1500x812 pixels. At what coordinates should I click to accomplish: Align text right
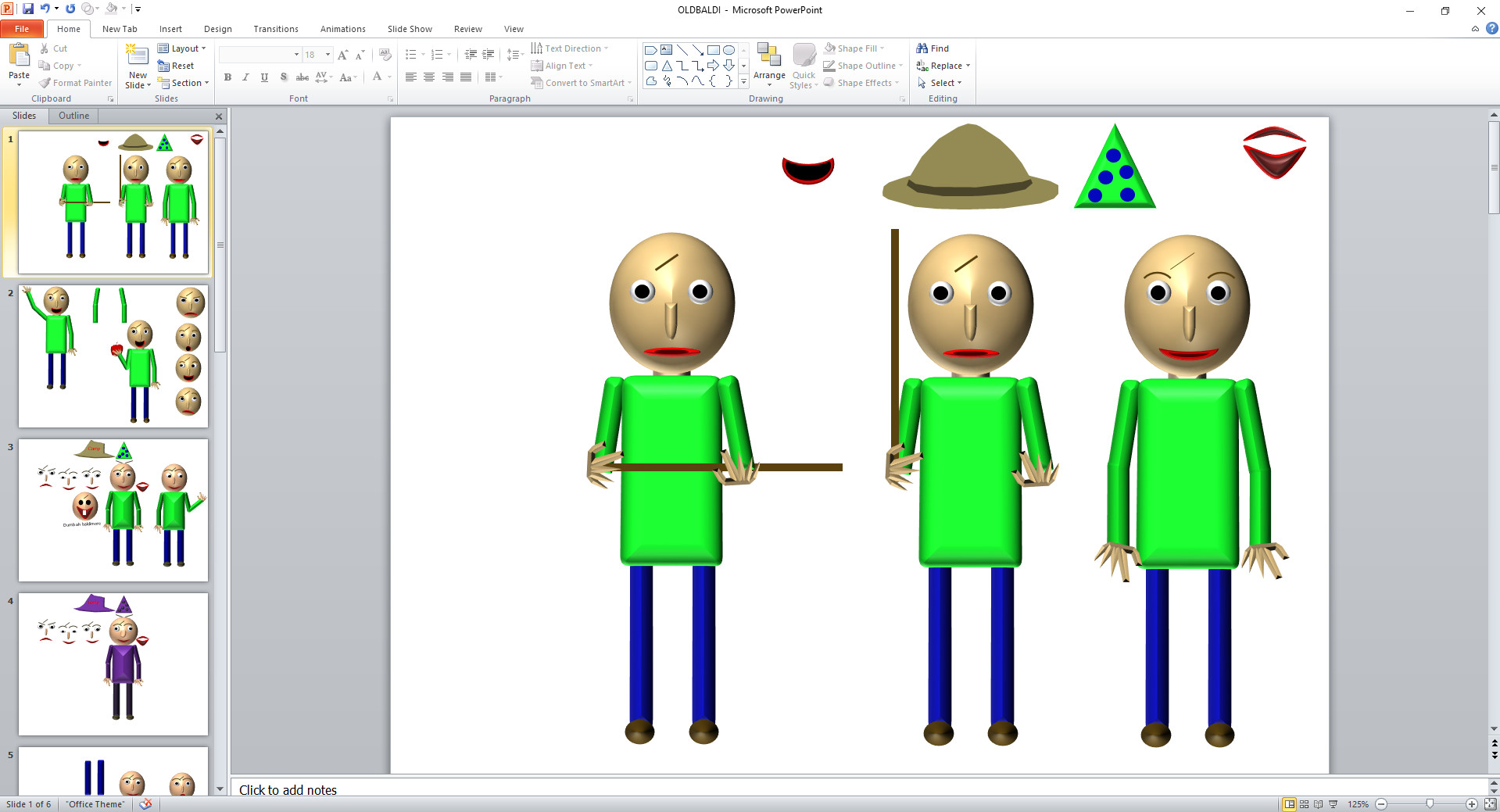click(448, 77)
